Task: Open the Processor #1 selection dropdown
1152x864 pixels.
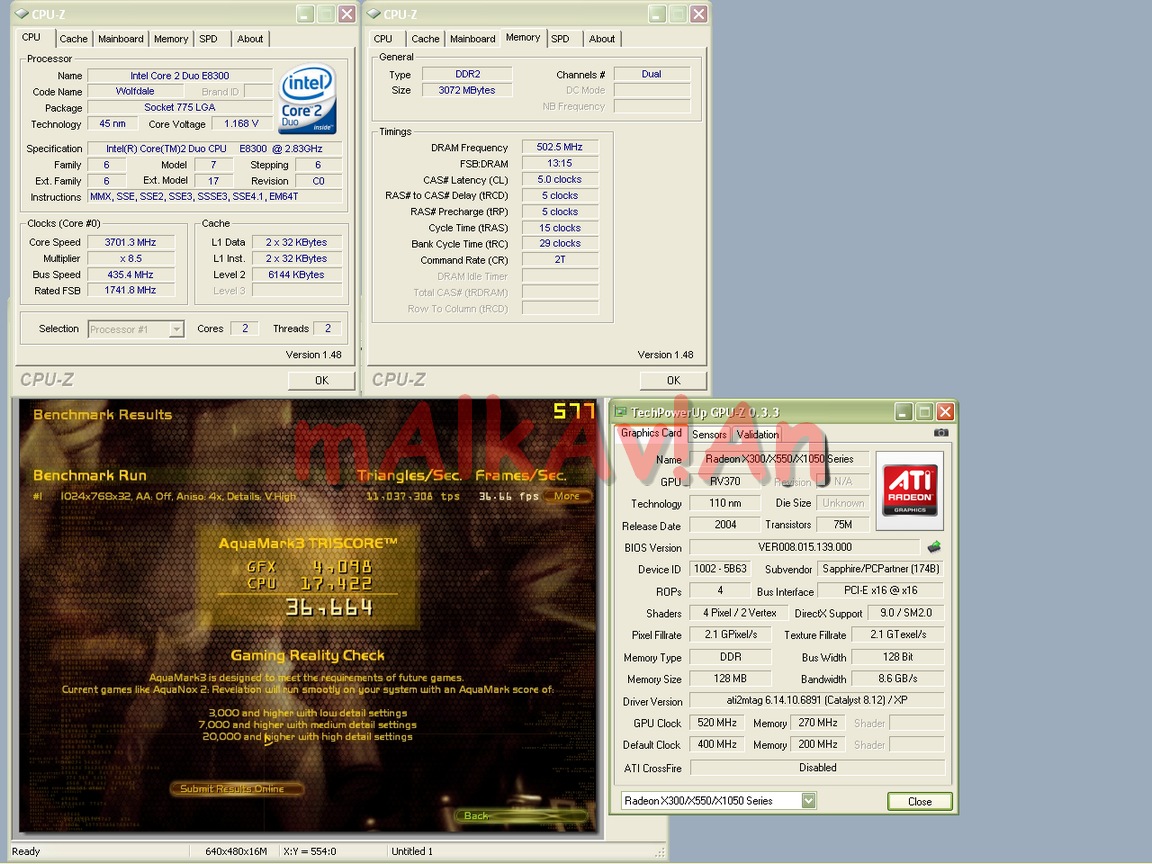Action: (x=176, y=329)
